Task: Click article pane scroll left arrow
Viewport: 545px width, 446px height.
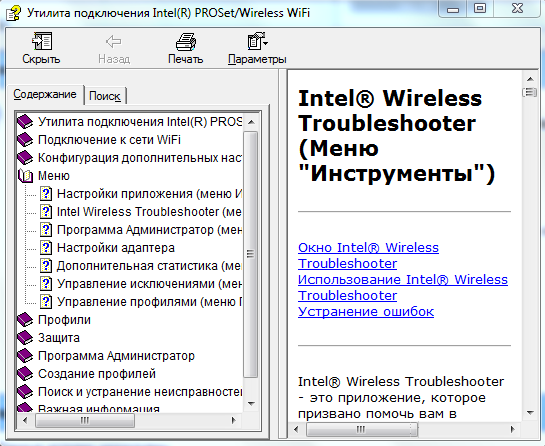Action: 296,429
